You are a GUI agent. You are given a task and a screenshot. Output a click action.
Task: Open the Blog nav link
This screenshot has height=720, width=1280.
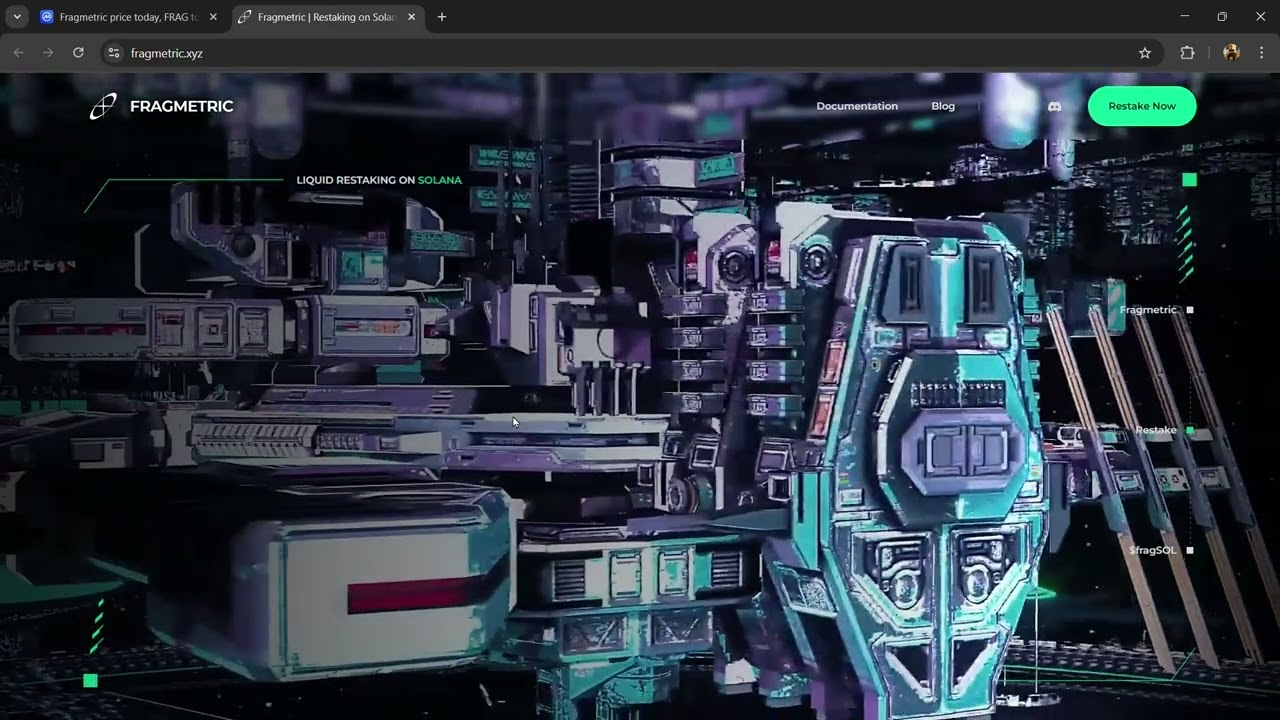943,106
